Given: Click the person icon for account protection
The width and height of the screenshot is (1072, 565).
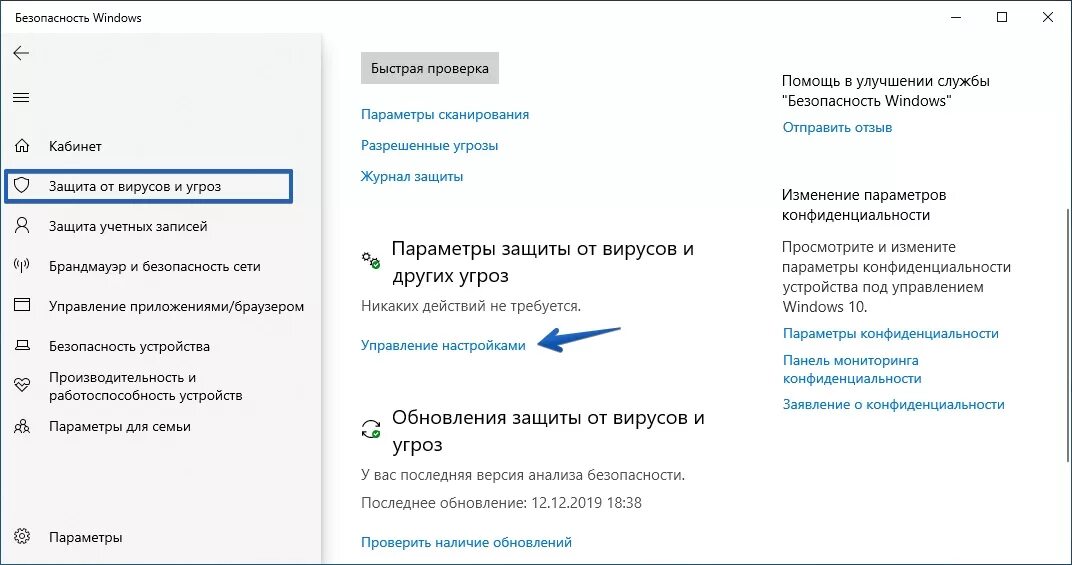Looking at the screenshot, I should [22, 226].
